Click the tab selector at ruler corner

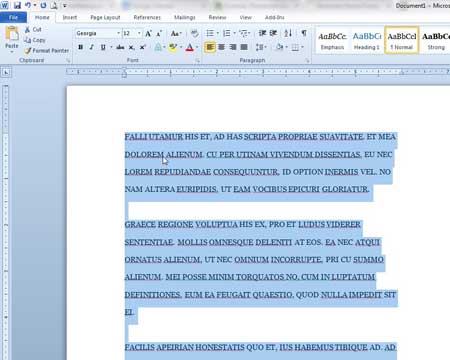[x=6, y=72]
